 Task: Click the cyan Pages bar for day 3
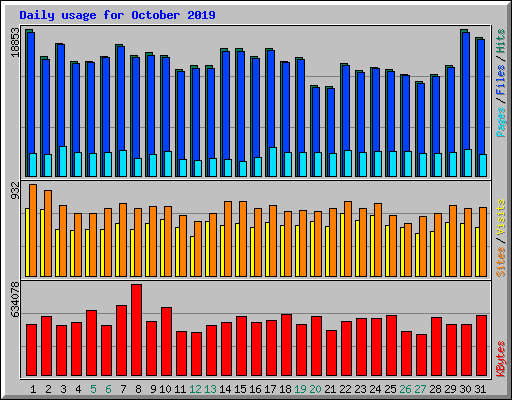(63, 161)
